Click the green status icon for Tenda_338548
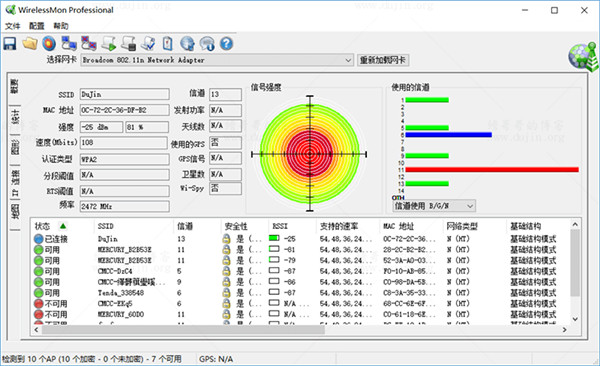This screenshot has width=600, height=366. point(38,293)
